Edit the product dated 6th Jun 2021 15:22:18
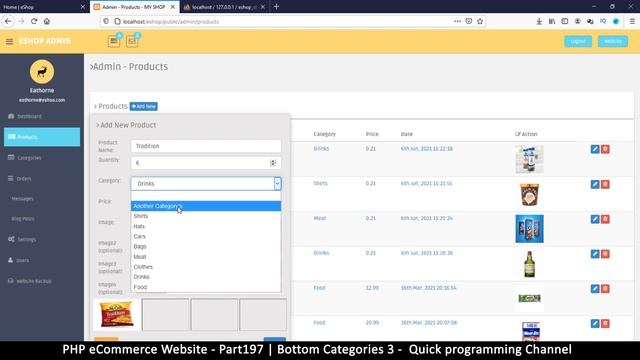 [x=595, y=149]
